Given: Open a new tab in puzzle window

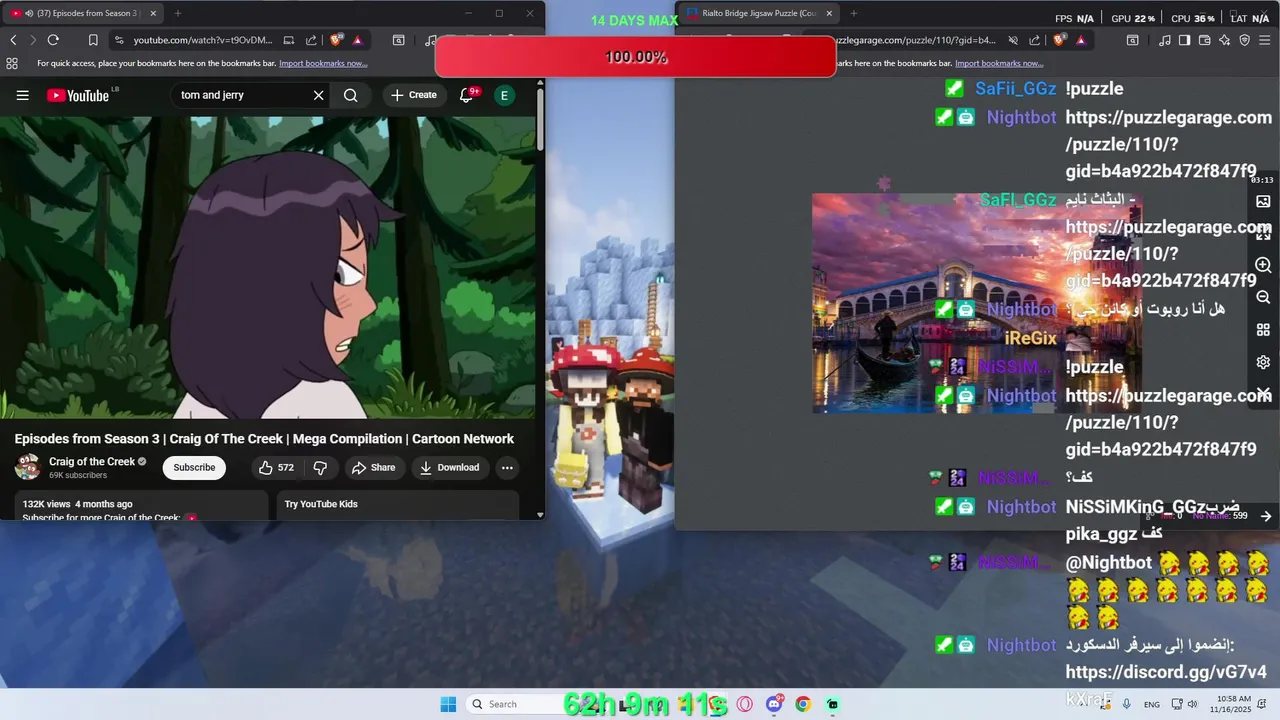Looking at the screenshot, I should pyautogui.click(x=853, y=13).
